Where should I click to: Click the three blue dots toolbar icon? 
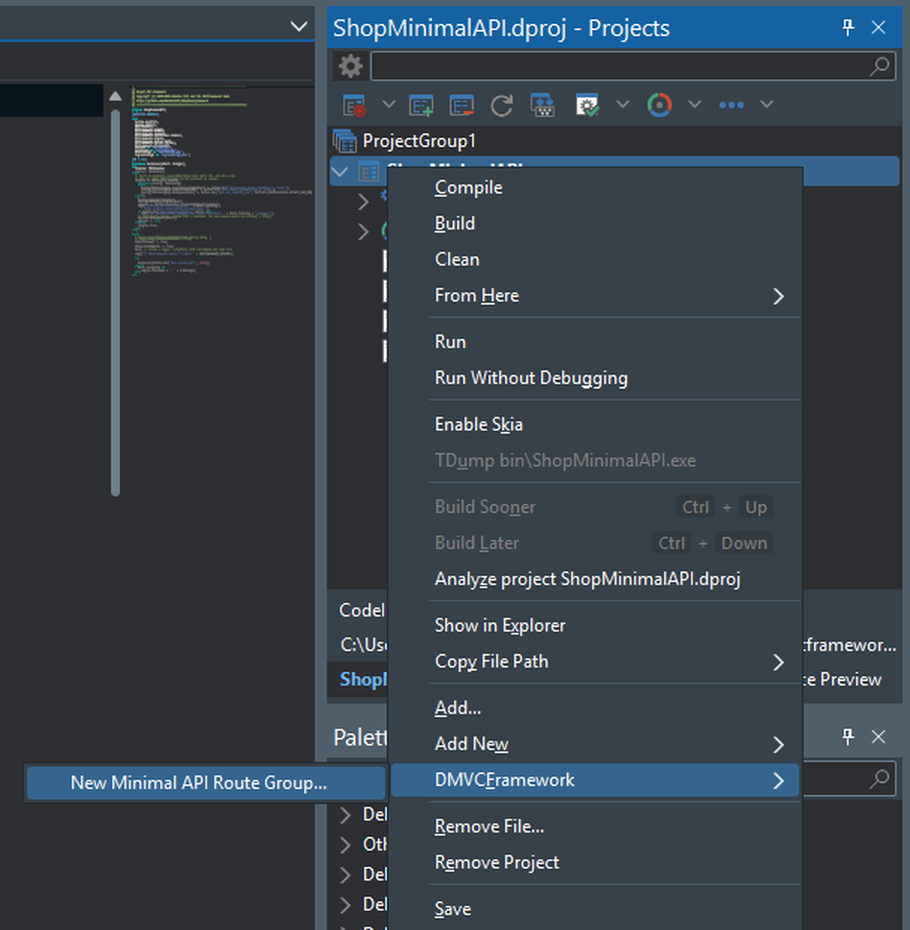[x=731, y=105]
